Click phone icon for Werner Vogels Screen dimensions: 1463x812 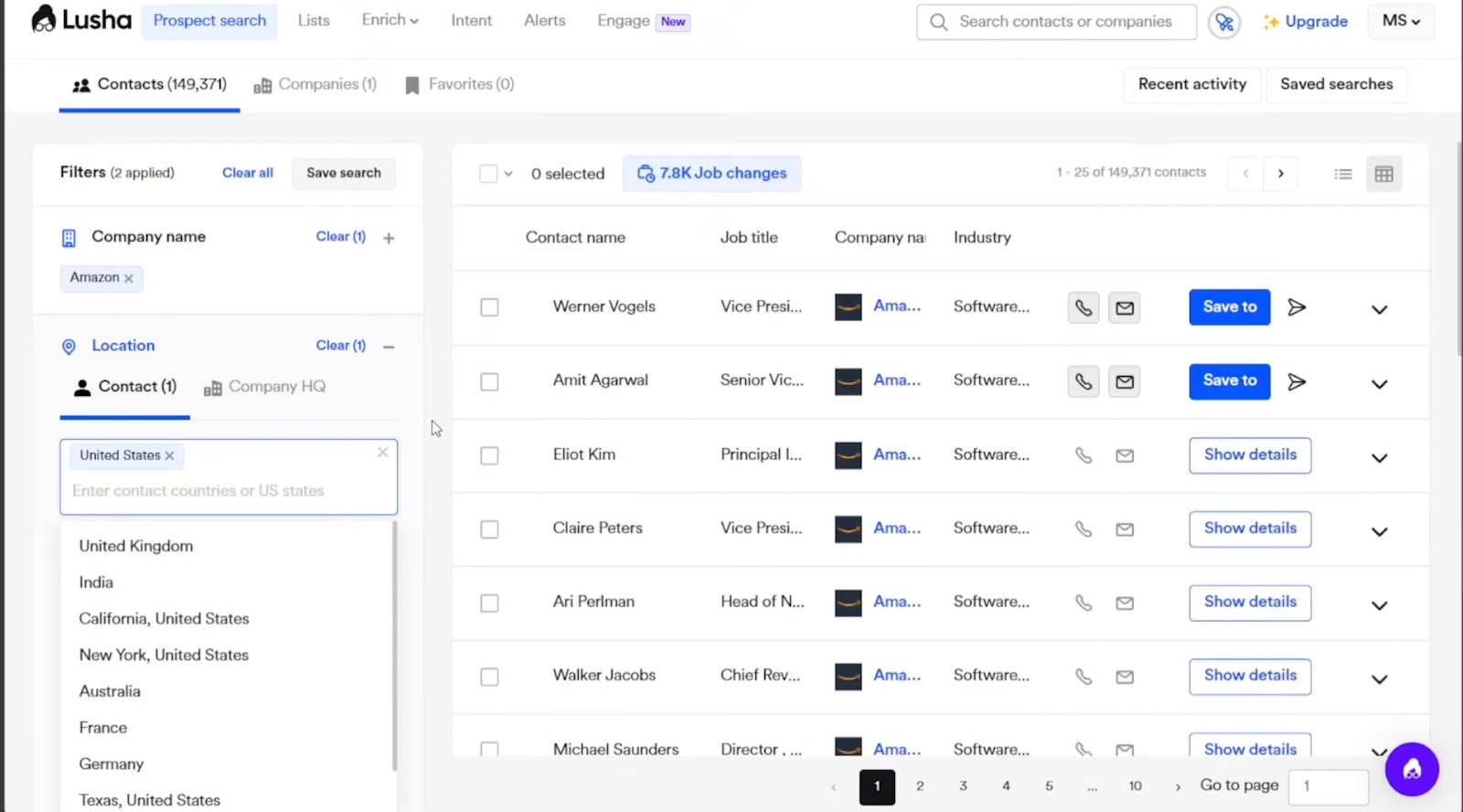[1084, 308]
